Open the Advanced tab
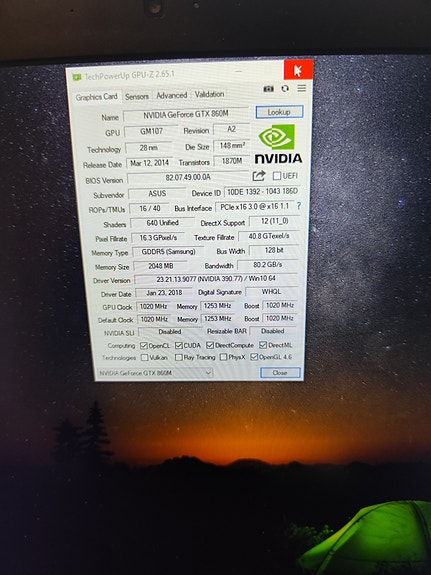This screenshot has height=575, width=431. coord(172,95)
